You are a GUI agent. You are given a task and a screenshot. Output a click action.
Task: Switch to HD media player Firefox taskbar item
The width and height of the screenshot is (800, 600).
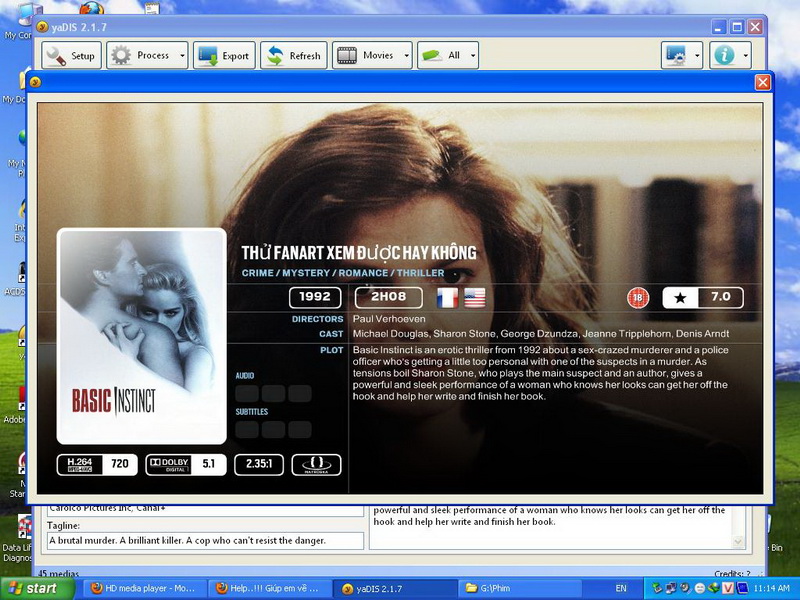[143, 588]
